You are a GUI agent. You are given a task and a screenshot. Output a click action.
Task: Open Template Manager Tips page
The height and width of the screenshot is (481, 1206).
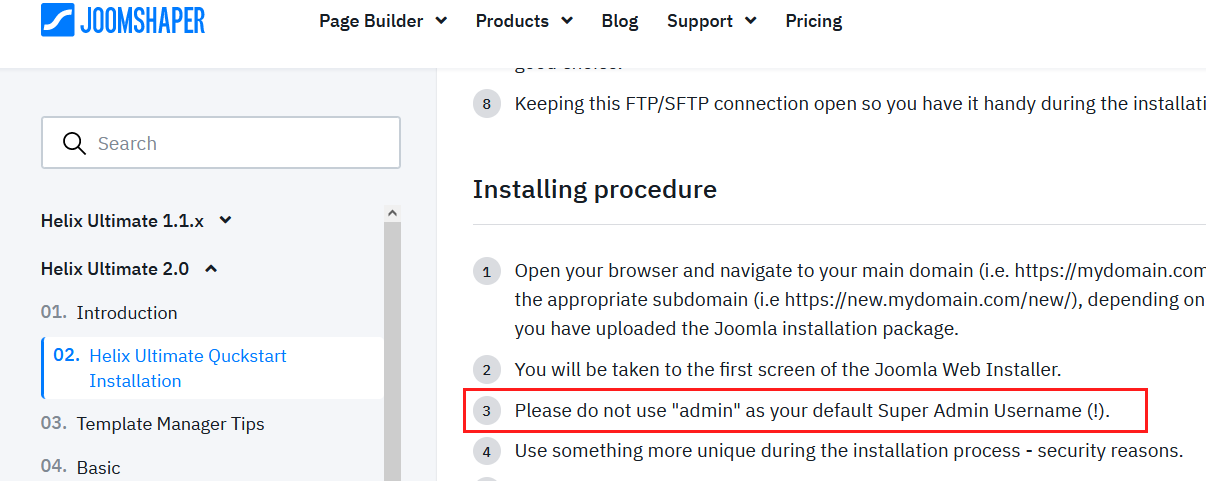click(170, 424)
